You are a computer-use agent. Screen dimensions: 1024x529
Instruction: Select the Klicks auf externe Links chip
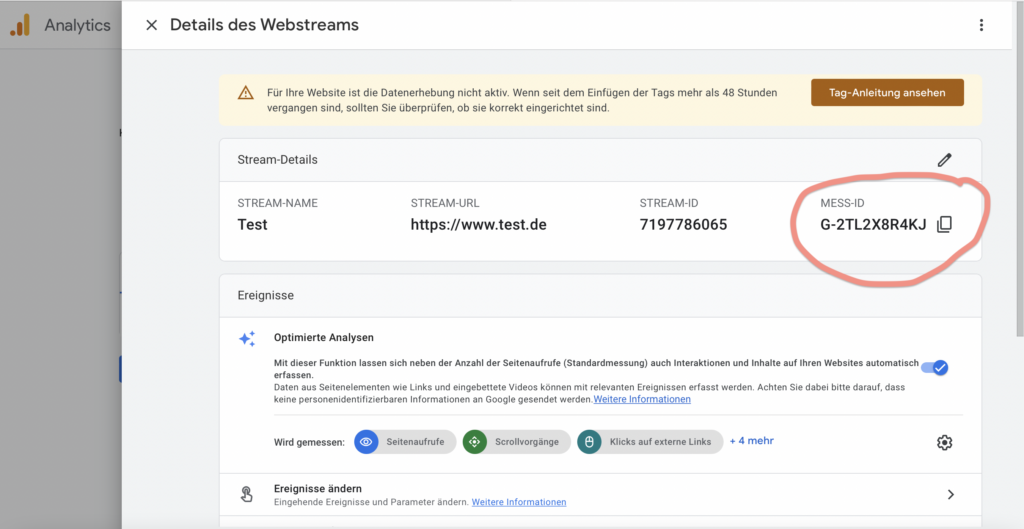click(650, 442)
